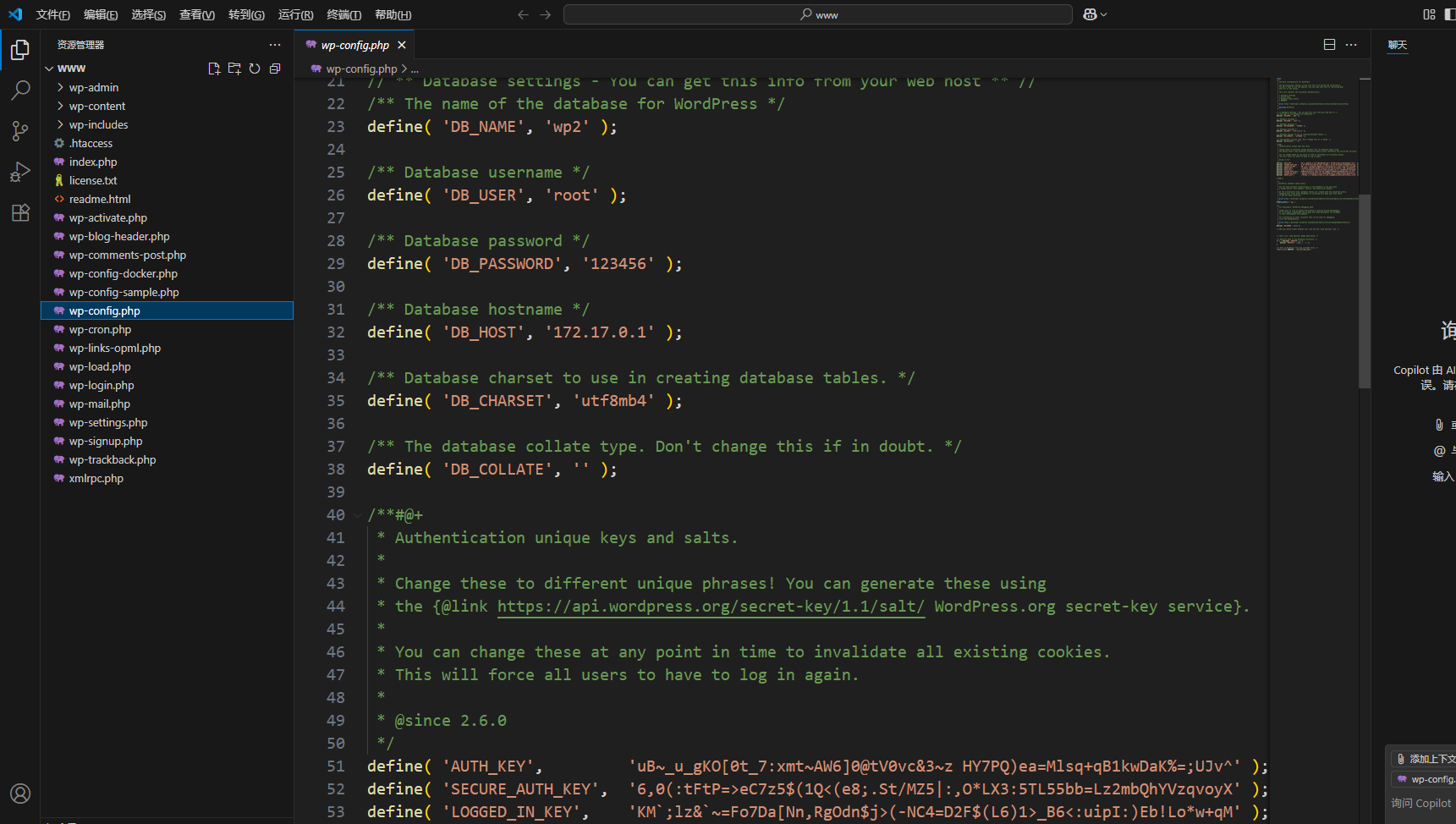1456x824 pixels.
Task: Open the Extensions view
Action: pyautogui.click(x=20, y=212)
